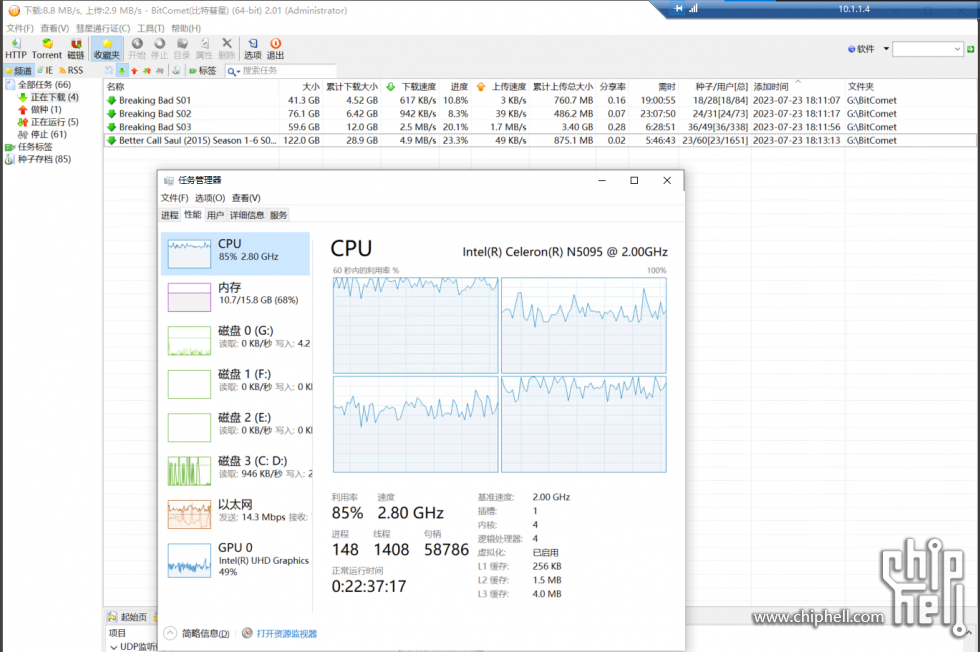Screen dimensions: 980x652
Task: Toggle the green downloading filter icon
Action: click(x=122, y=71)
